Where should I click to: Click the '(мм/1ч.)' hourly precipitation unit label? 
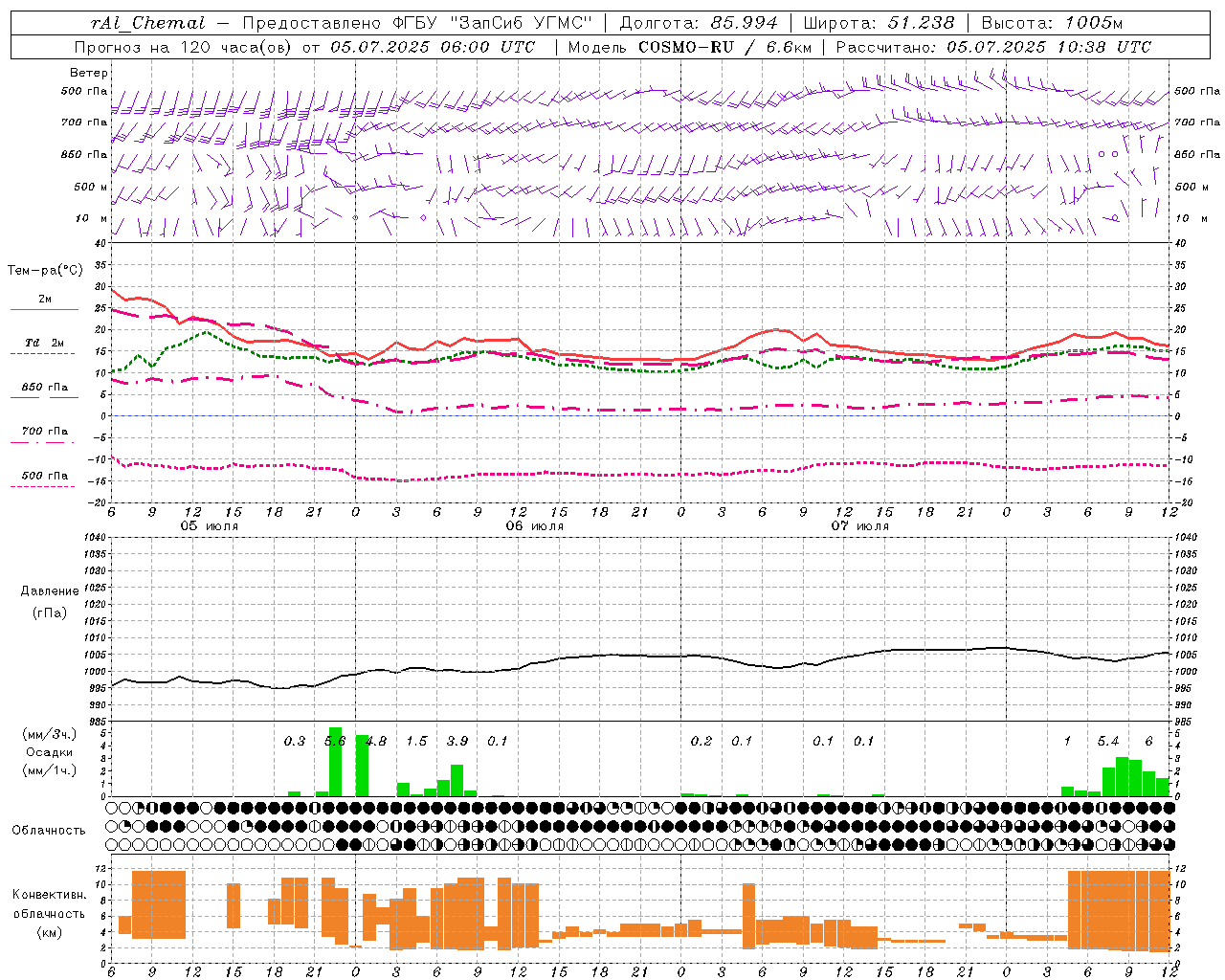tap(49, 770)
